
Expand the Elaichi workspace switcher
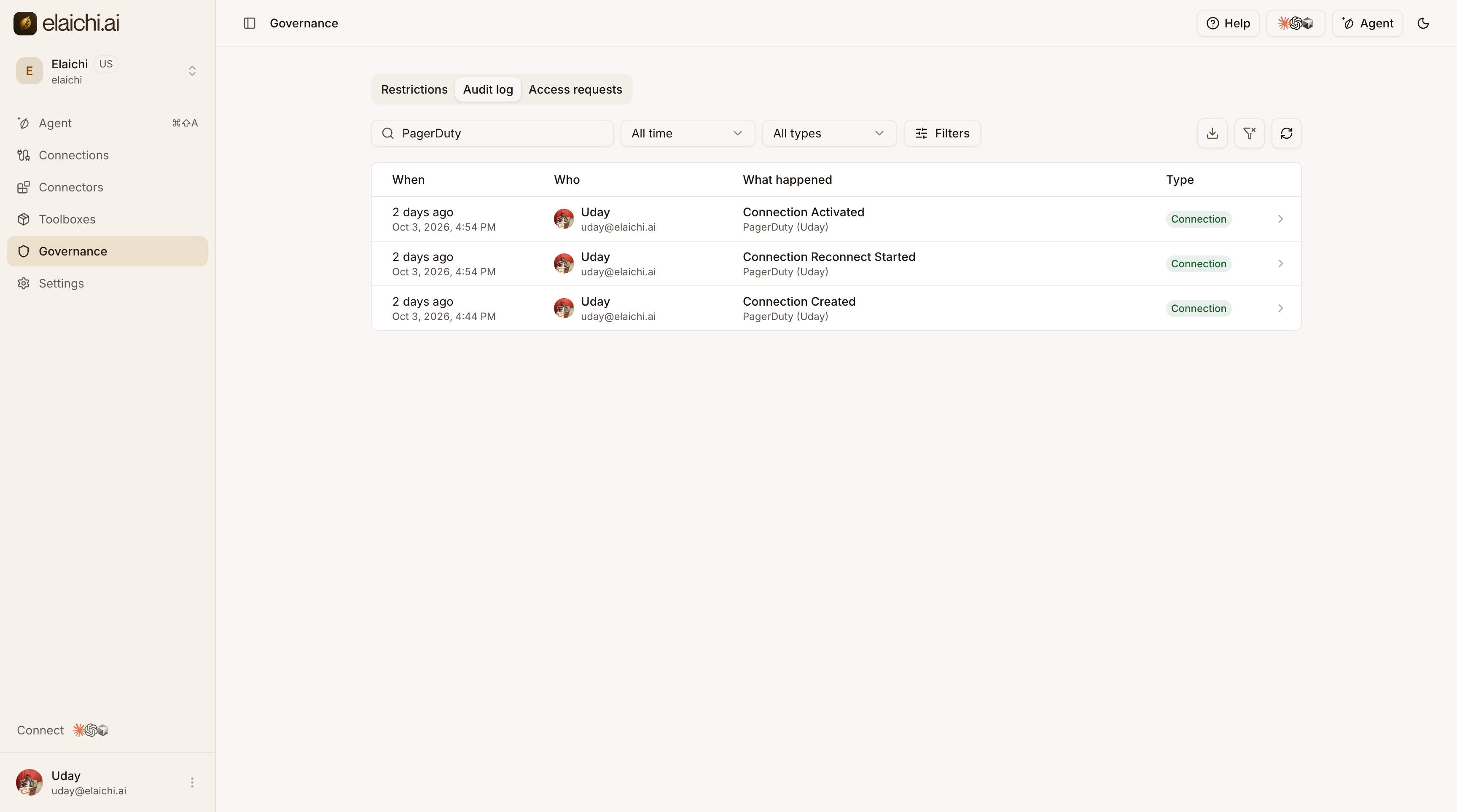coord(192,71)
